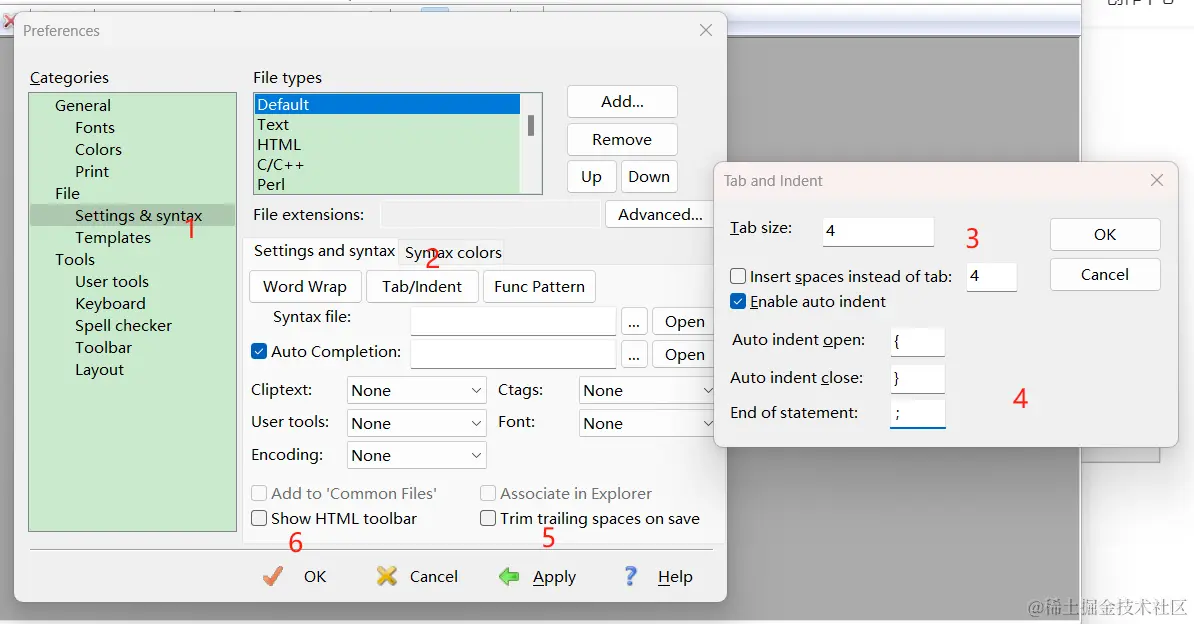This screenshot has height=624, width=1194.
Task: Click the Auto Completion path field
Action: 513,354
